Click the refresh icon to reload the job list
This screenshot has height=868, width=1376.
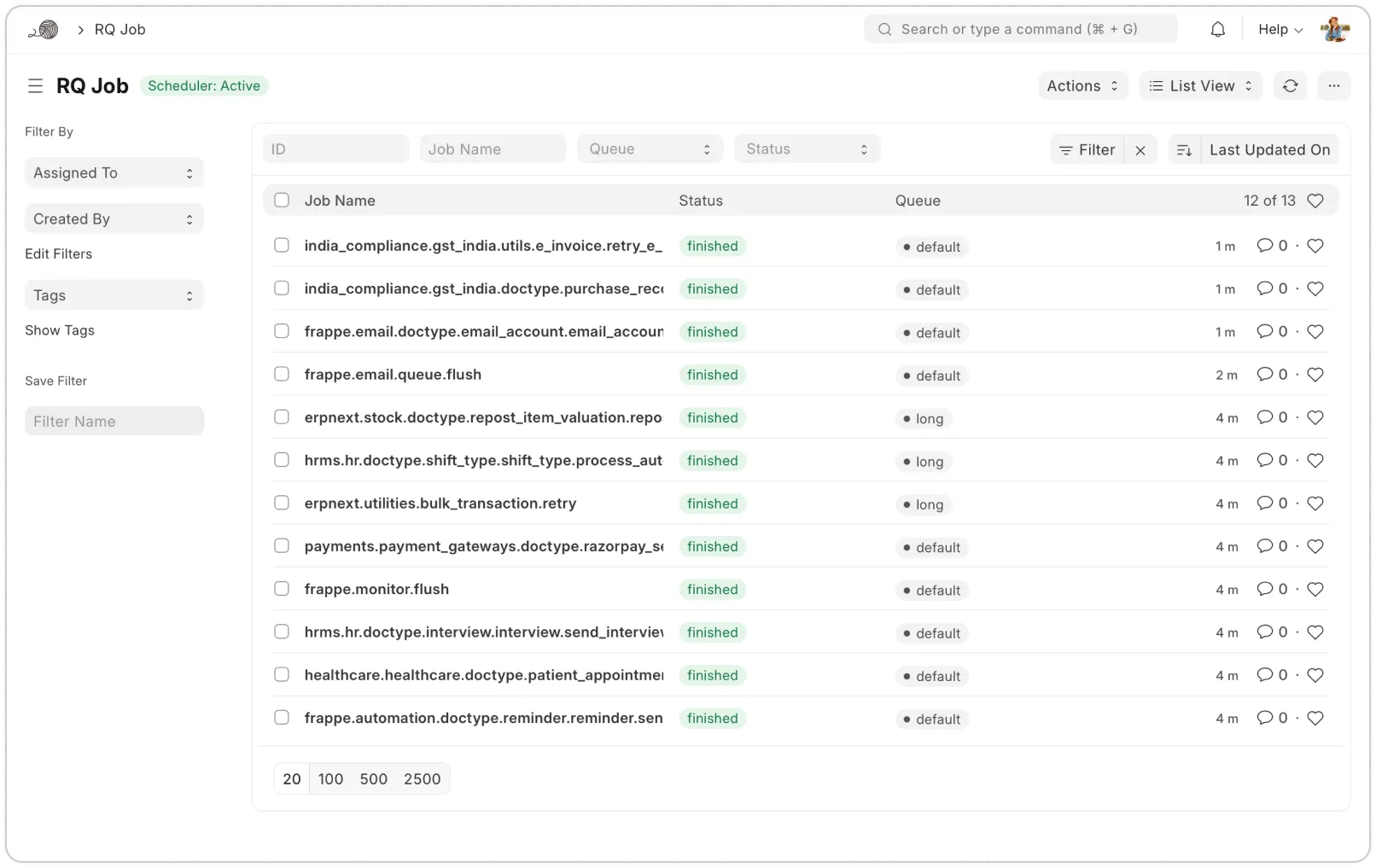[x=1290, y=85]
